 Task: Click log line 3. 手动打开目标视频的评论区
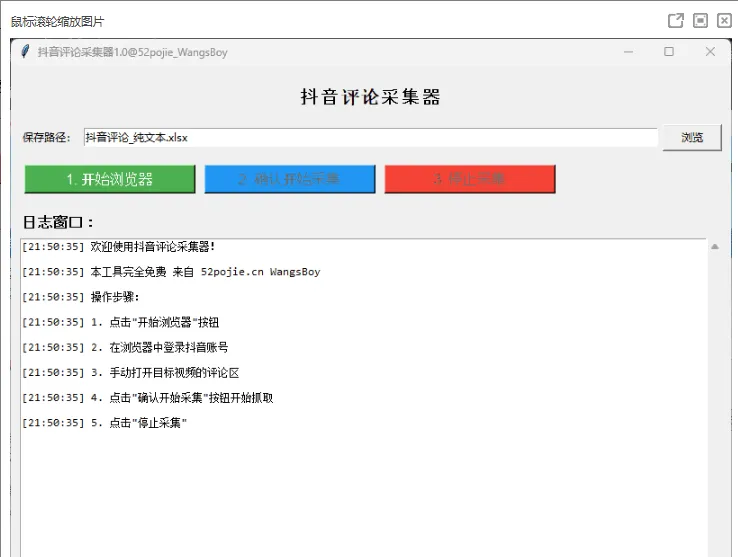pyautogui.click(x=131, y=373)
